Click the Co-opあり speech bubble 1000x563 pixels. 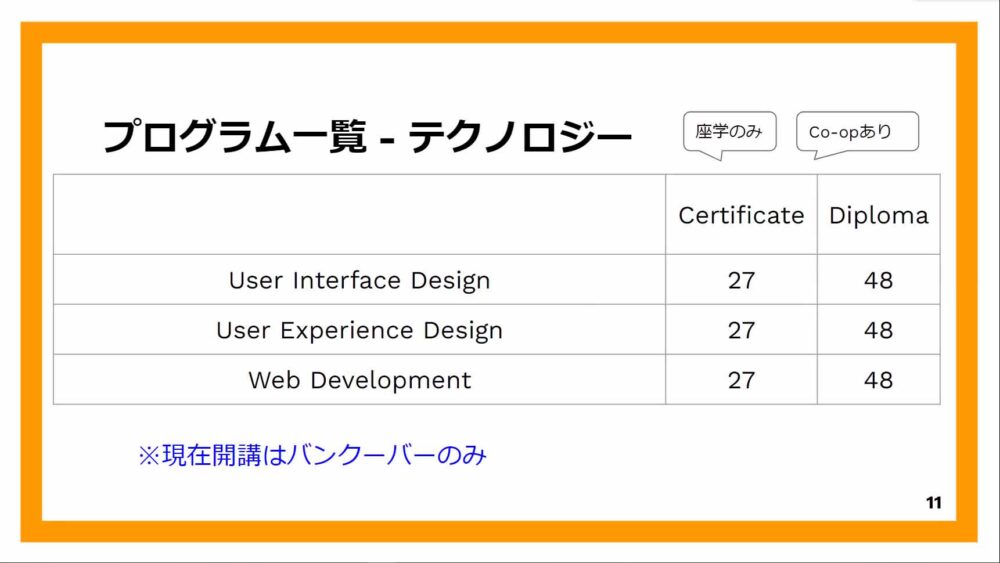click(x=857, y=132)
